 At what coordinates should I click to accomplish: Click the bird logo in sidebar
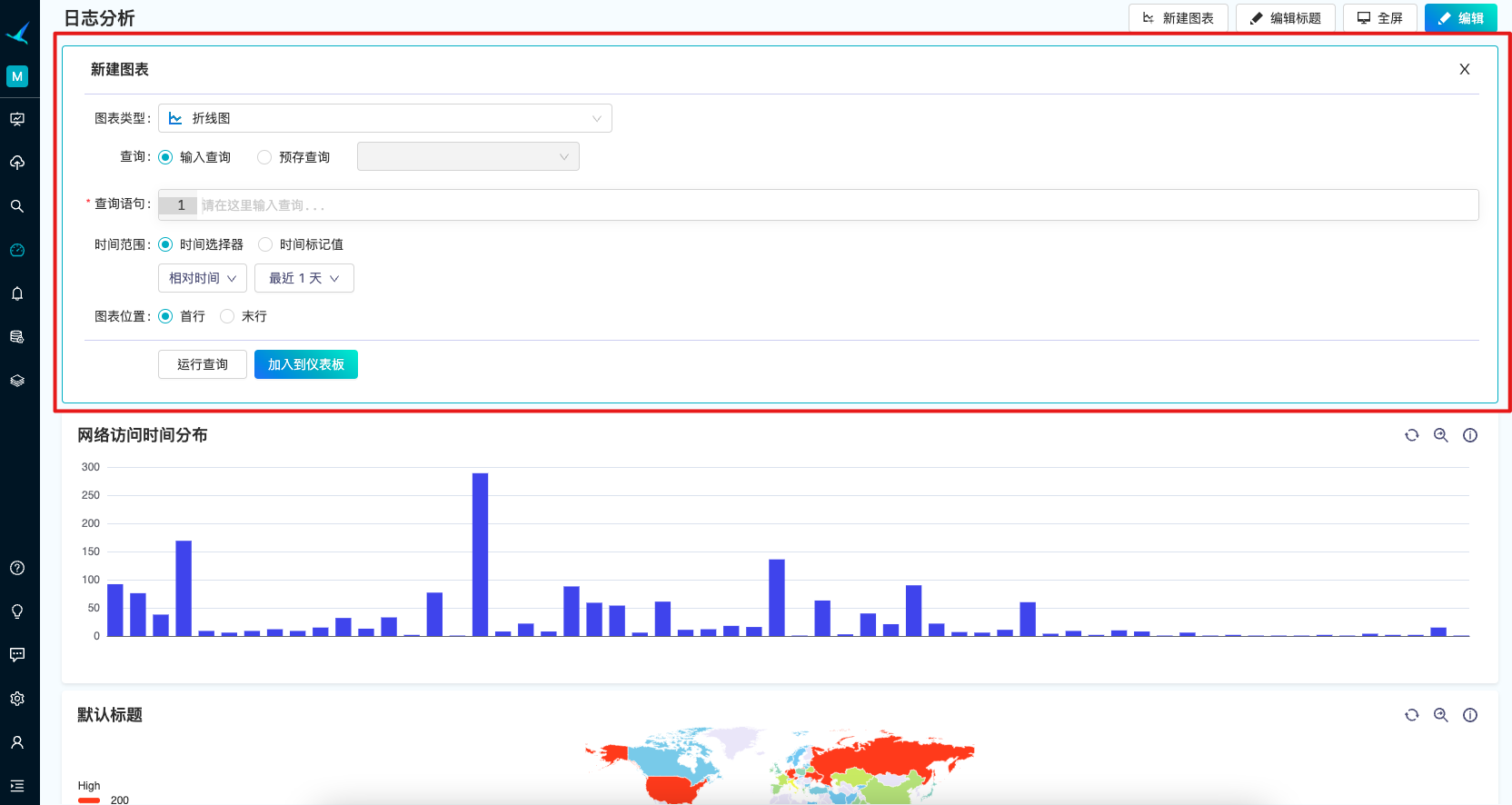coord(17,34)
